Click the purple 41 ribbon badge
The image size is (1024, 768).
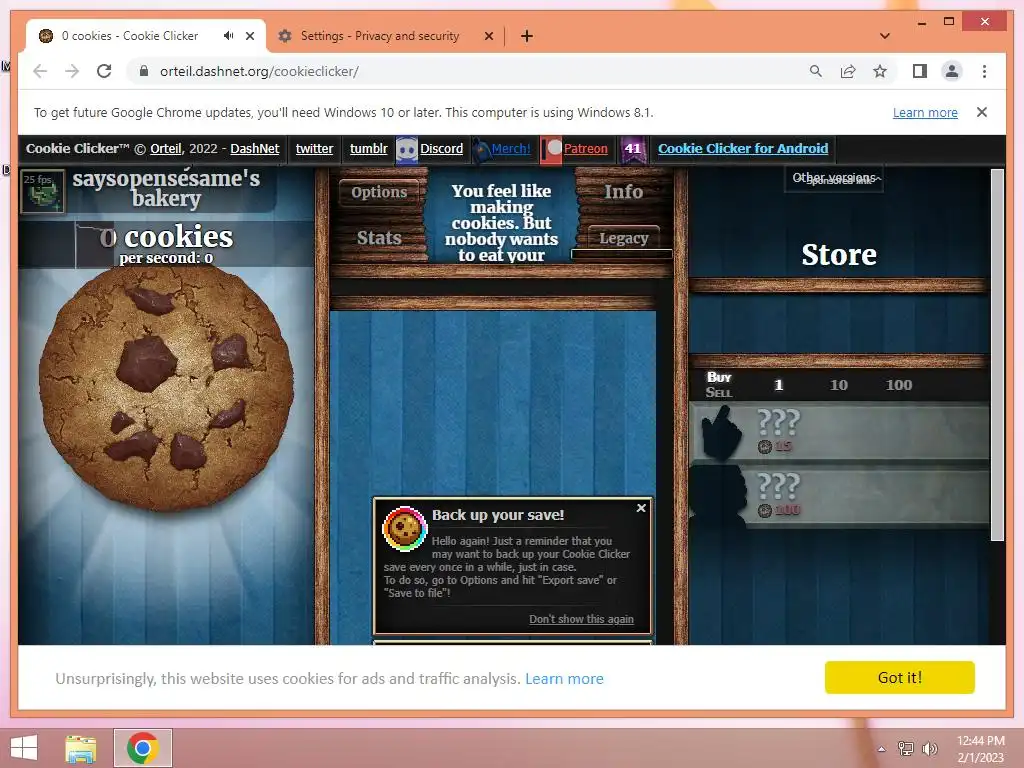coord(633,150)
